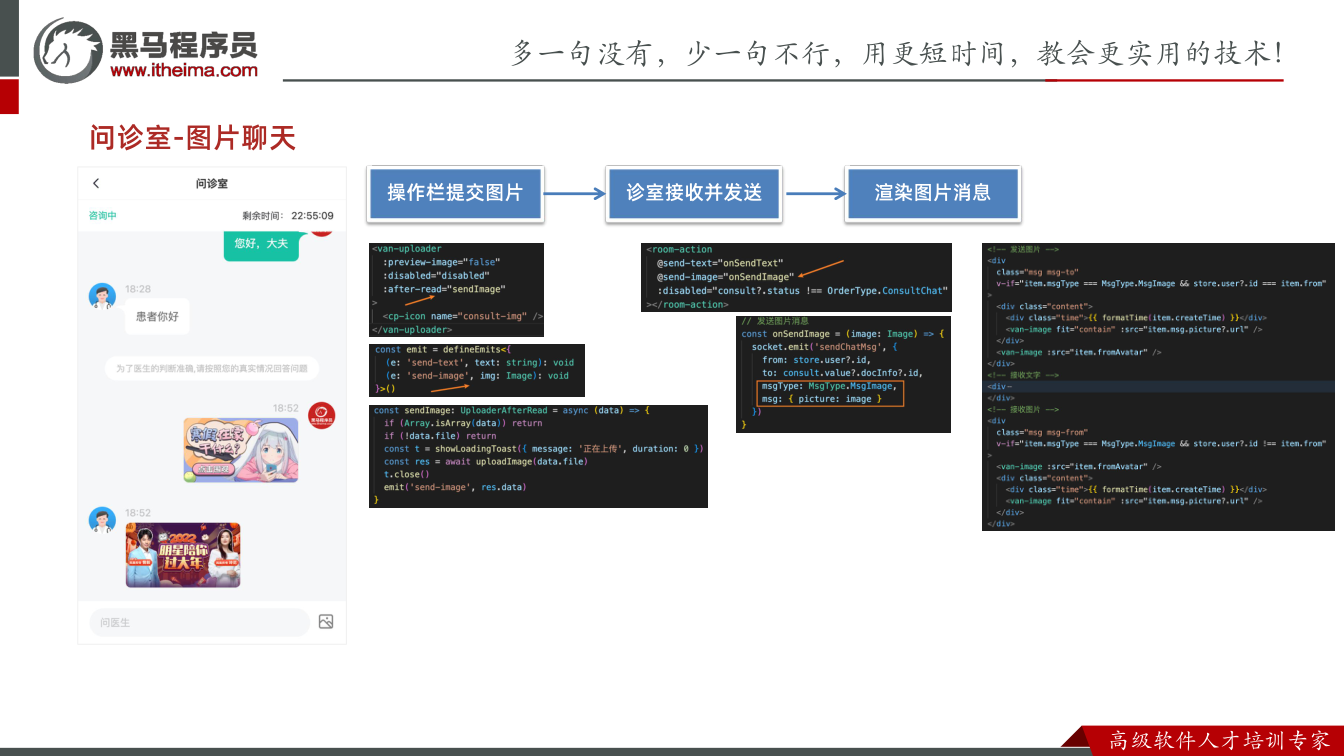1344x756 pixels.
Task: Click the 操作栏提交图片 step box
Action: pos(455,193)
